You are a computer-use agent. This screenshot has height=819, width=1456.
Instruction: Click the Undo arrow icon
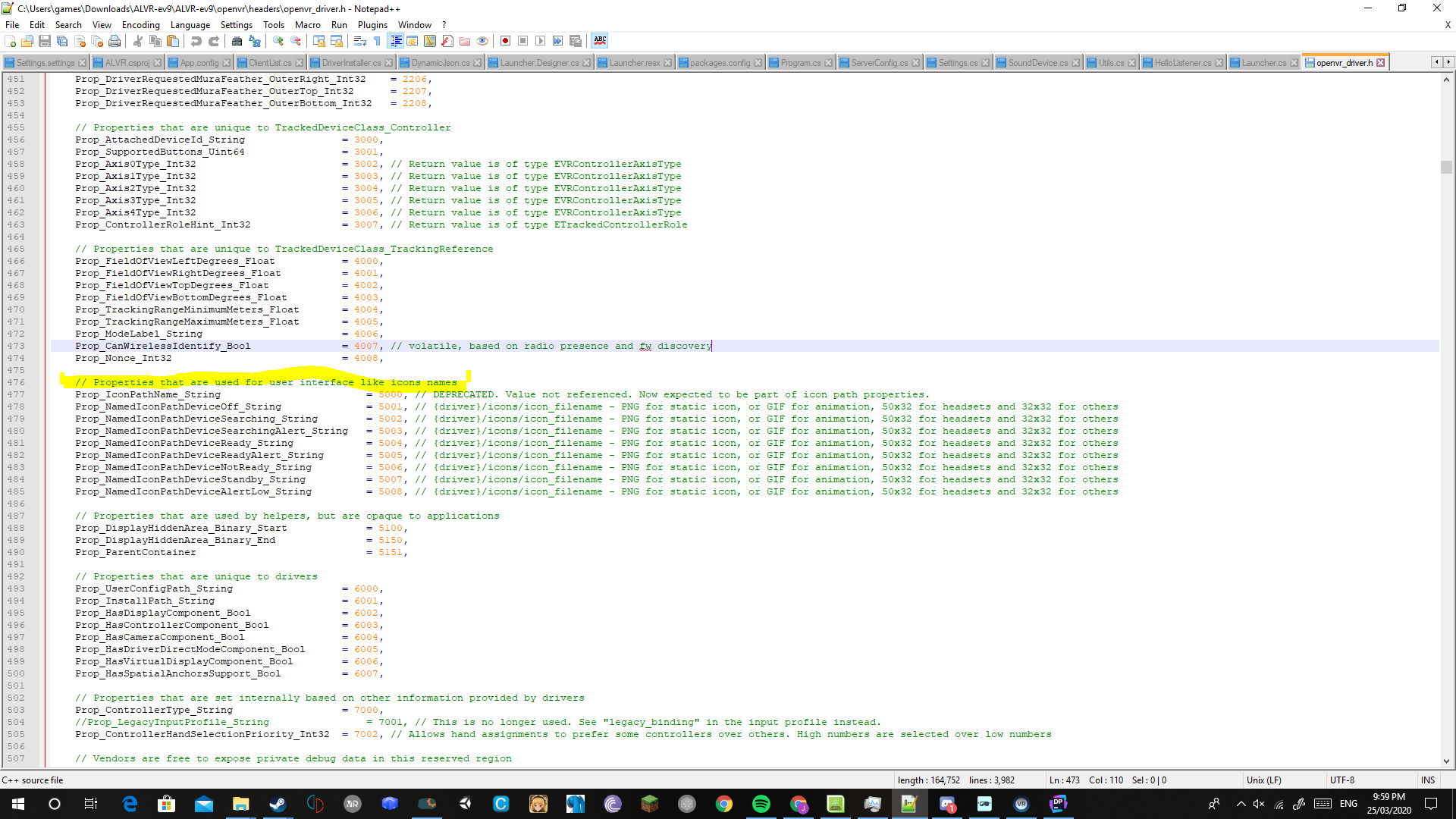point(196,41)
